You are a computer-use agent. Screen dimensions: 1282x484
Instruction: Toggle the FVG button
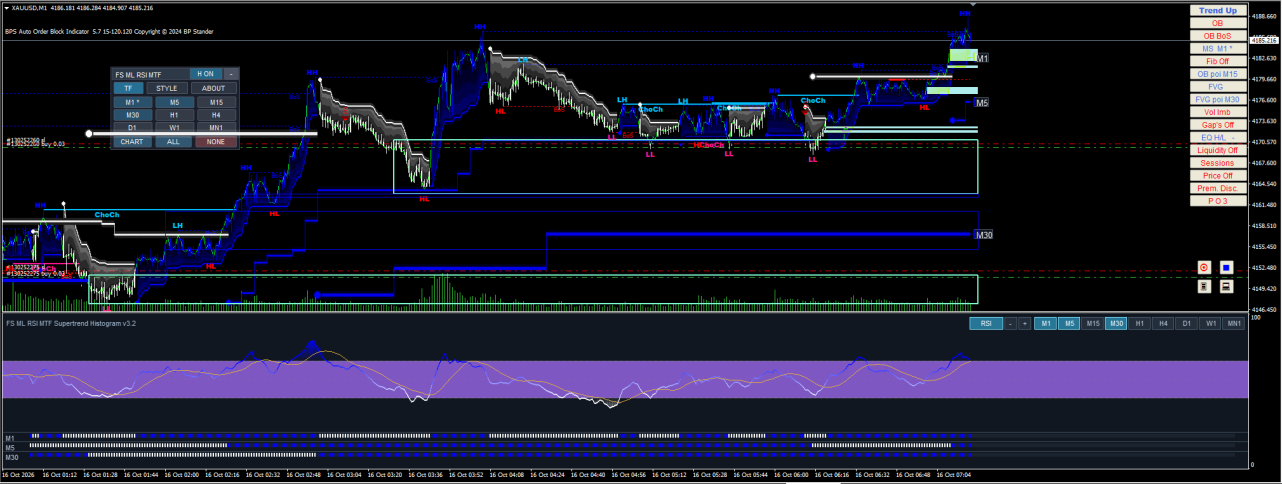point(1217,87)
